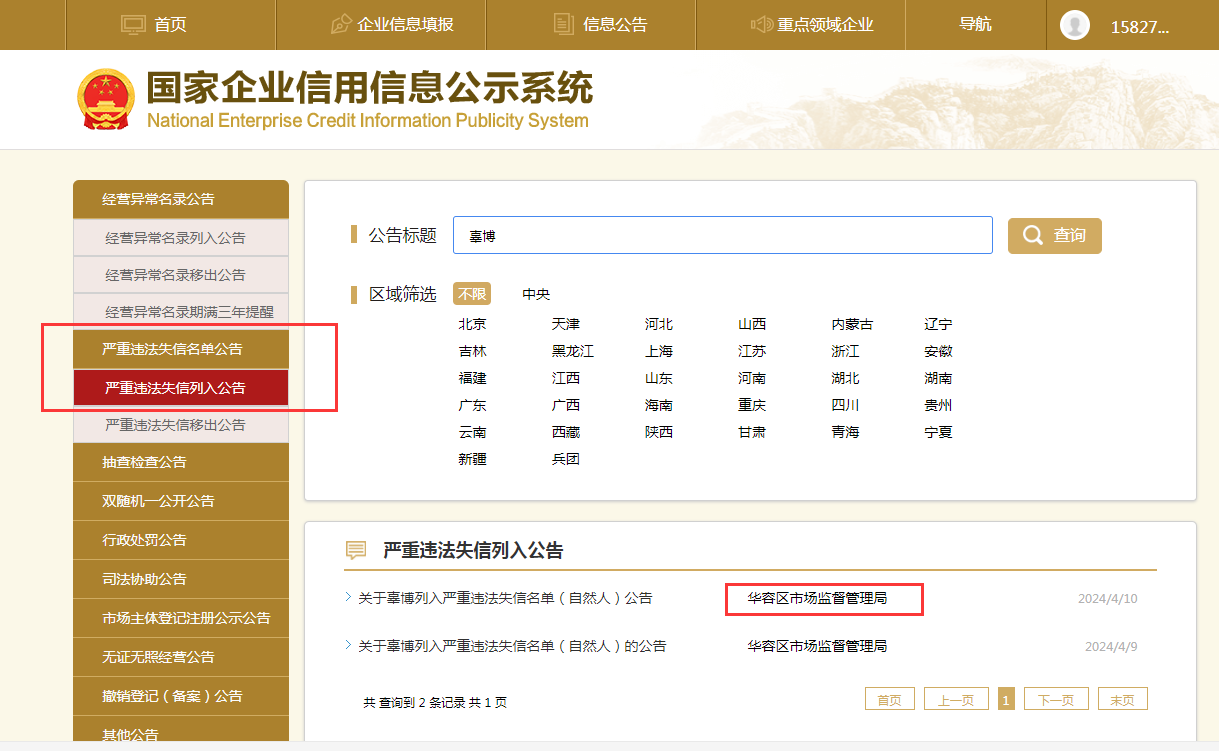
Task: Go to 上一页 in pagination
Action: coord(956,699)
